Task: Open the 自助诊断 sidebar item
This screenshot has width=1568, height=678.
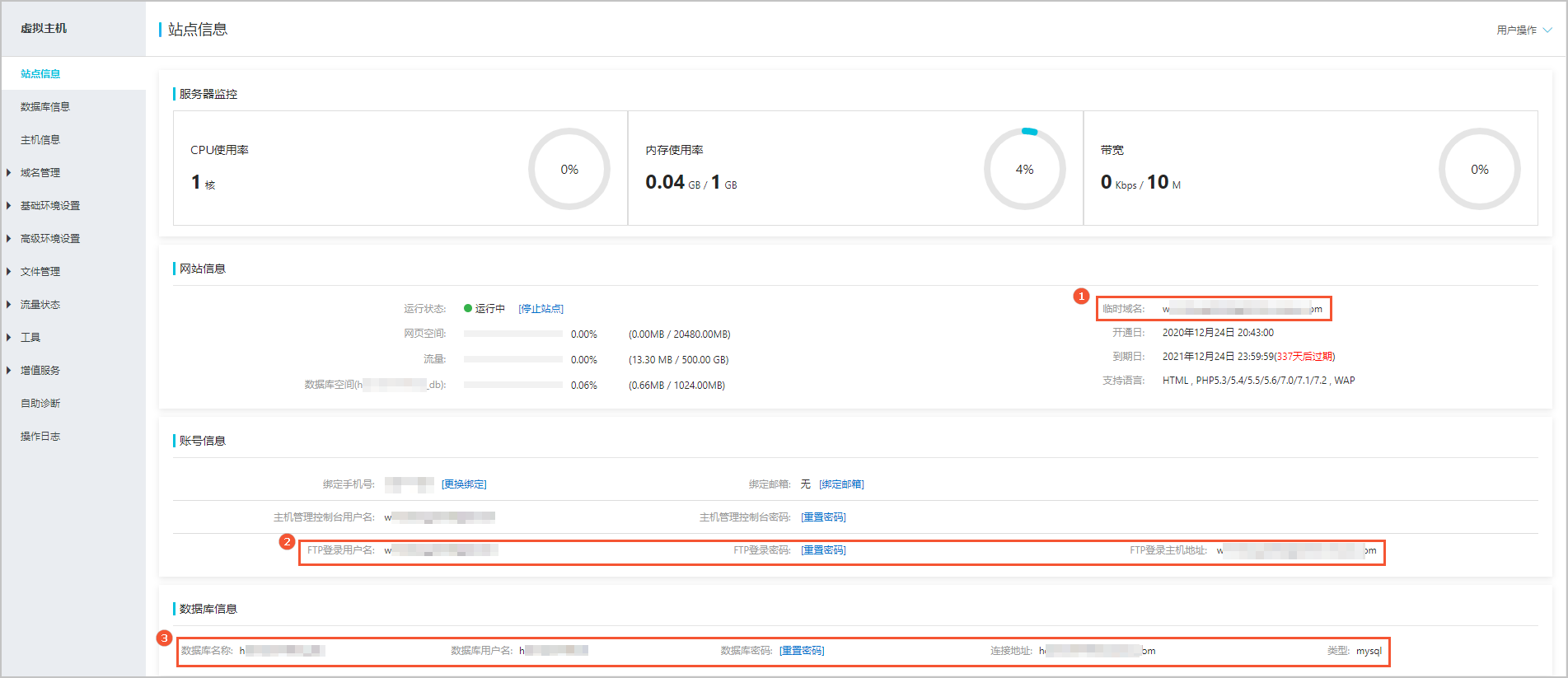Action: [40, 403]
